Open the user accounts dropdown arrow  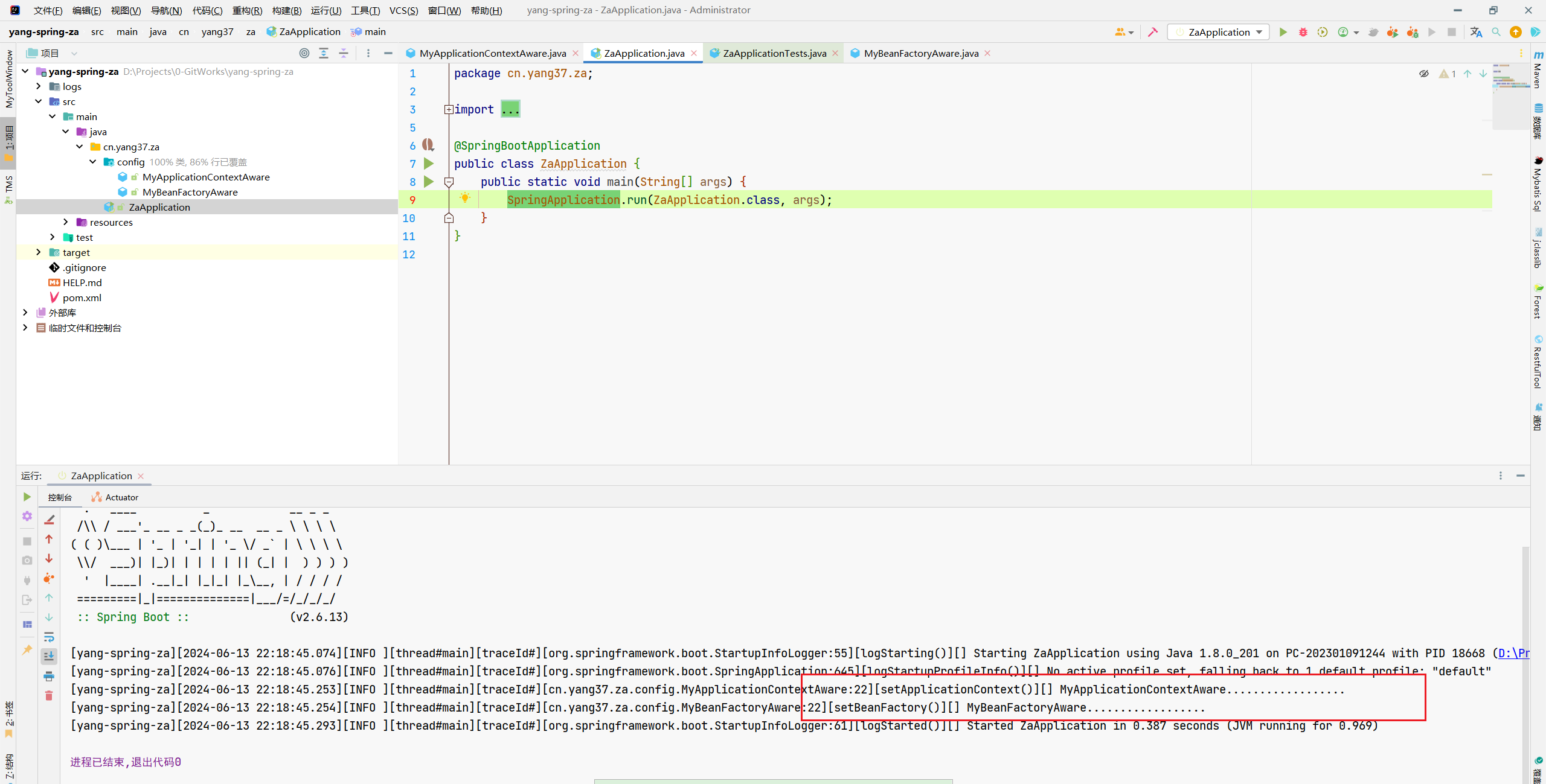tap(1131, 33)
